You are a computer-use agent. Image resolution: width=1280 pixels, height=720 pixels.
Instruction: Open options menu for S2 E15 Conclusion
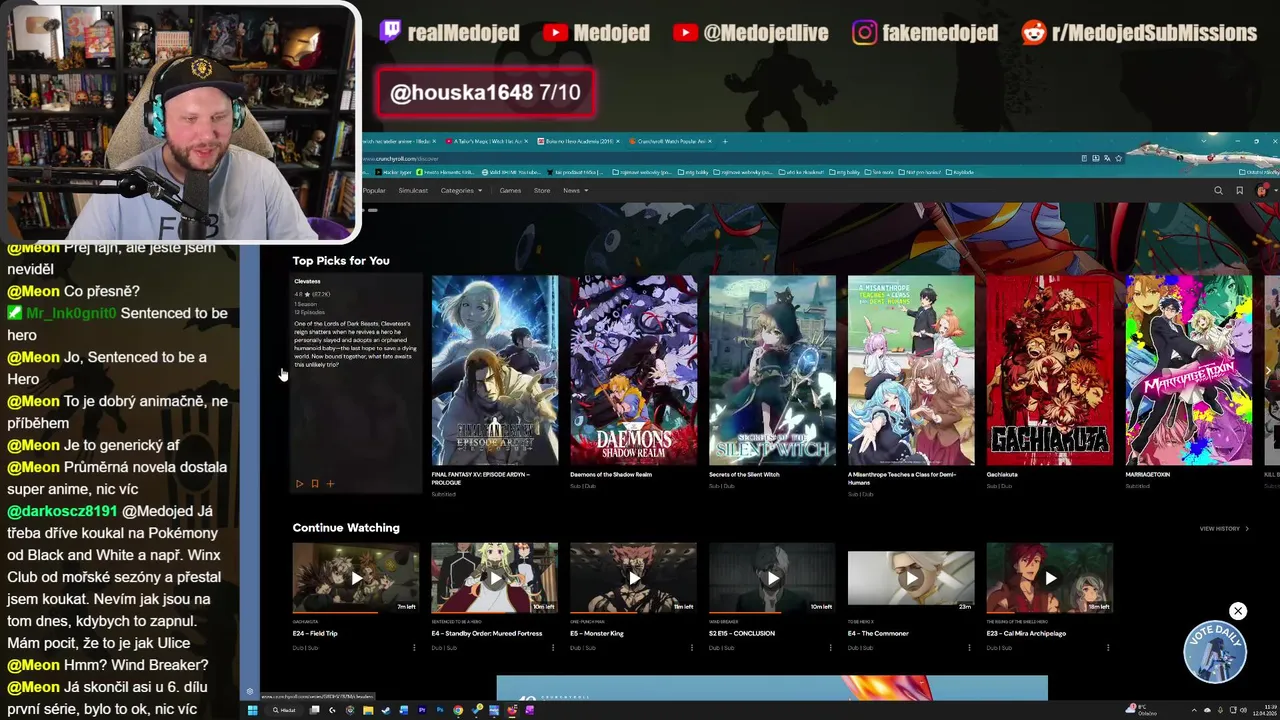click(830, 648)
